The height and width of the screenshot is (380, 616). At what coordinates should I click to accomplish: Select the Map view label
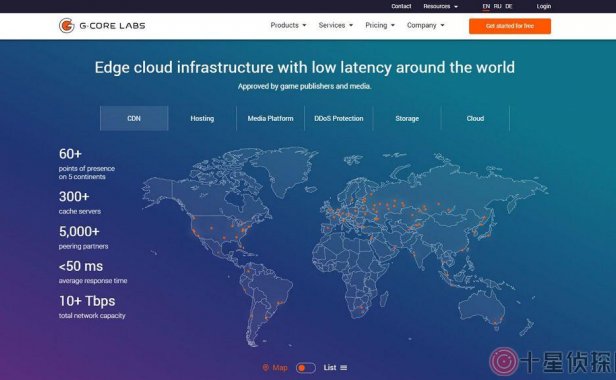pyautogui.click(x=280, y=367)
